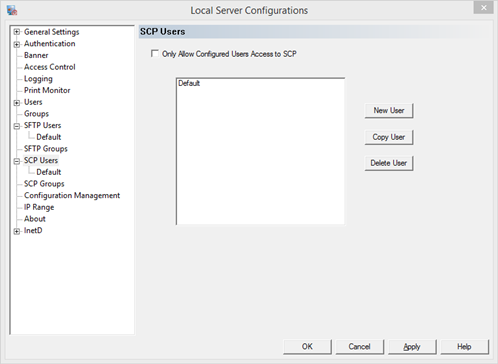
Task: Apply the configuration changes
Action: [412, 347]
